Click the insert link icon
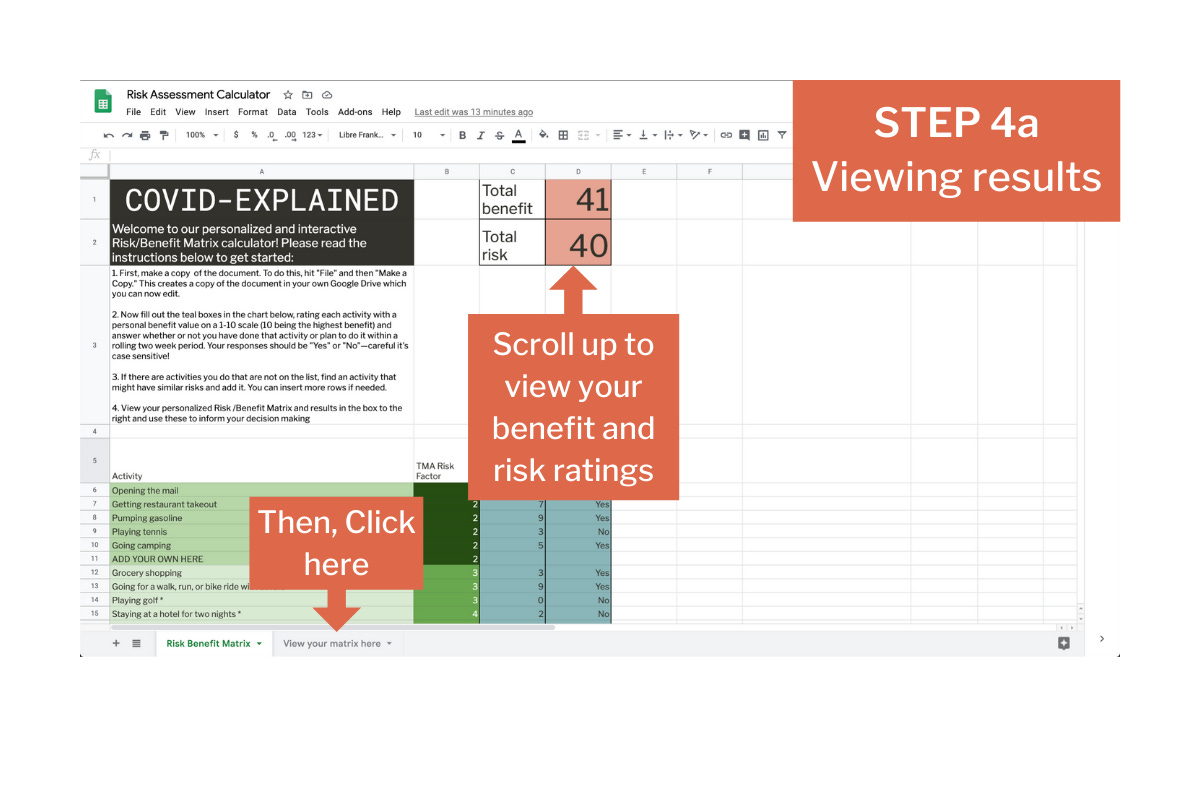 click(x=726, y=135)
